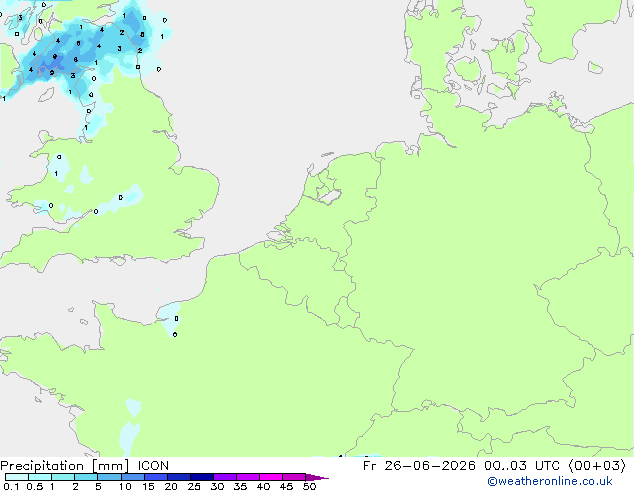
Task: Click the 45–50 mm legend swatch
Action: click(294, 477)
